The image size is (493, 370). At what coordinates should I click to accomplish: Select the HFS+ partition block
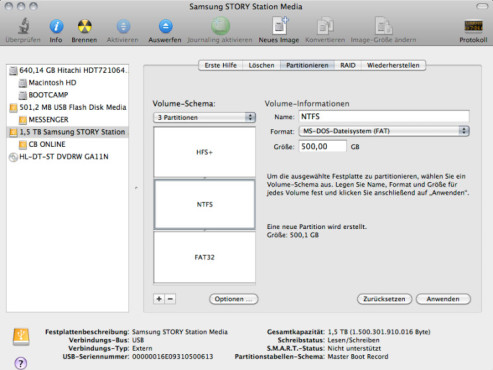pyautogui.click(x=204, y=152)
